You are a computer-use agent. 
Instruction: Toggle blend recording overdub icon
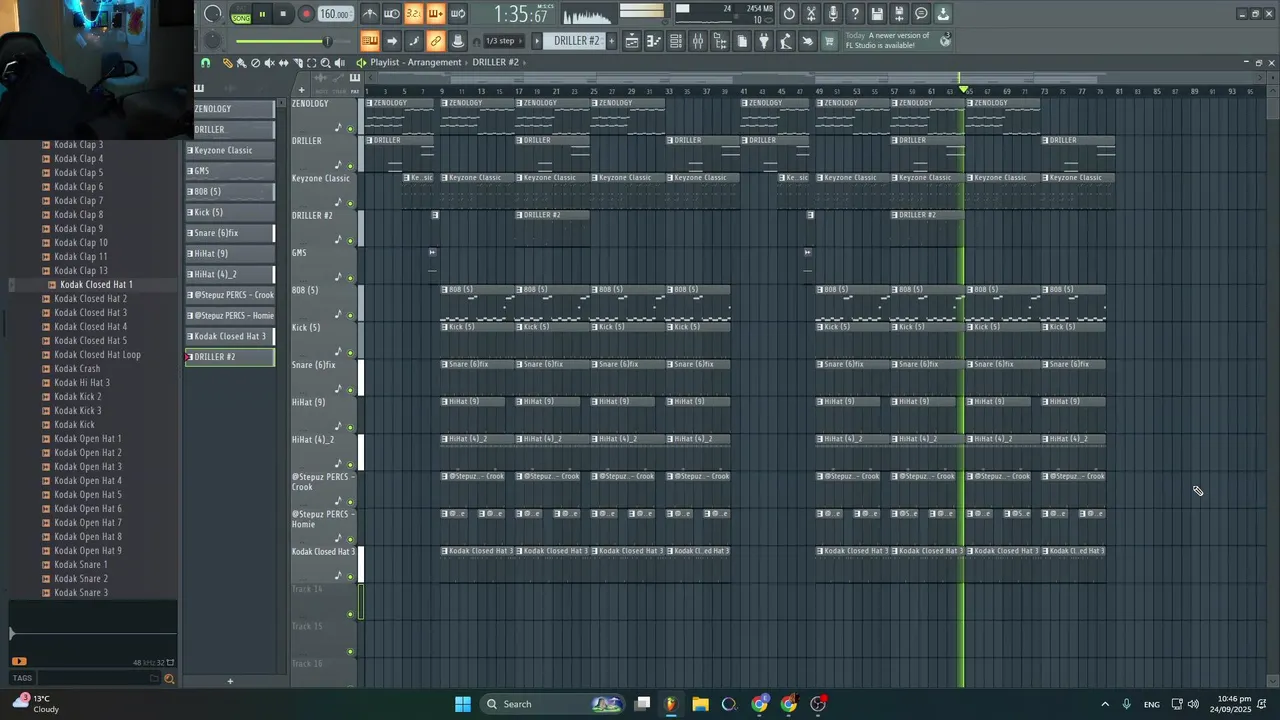tap(436, 14)
